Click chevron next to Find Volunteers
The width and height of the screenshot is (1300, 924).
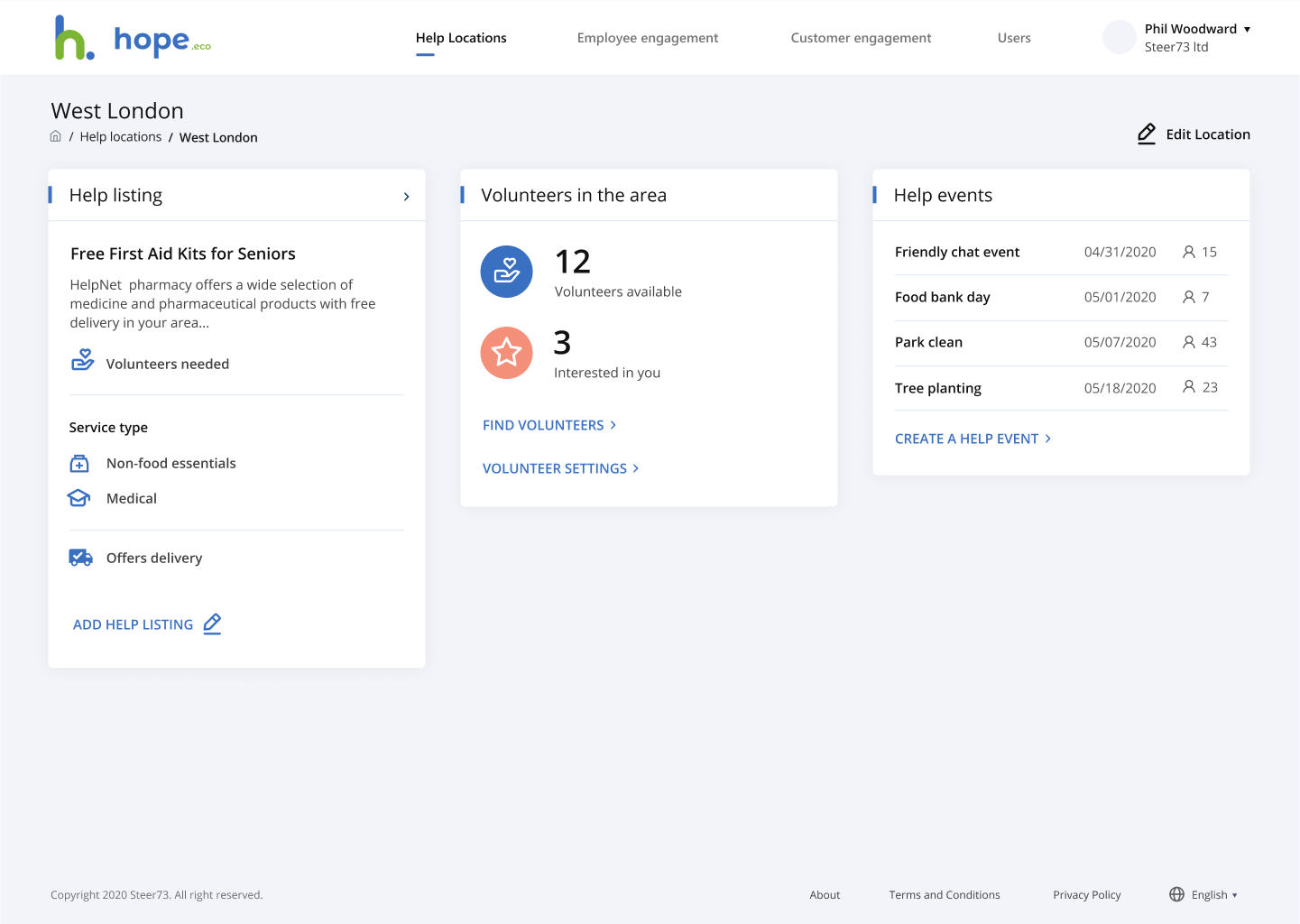click(x=613, y=425)
